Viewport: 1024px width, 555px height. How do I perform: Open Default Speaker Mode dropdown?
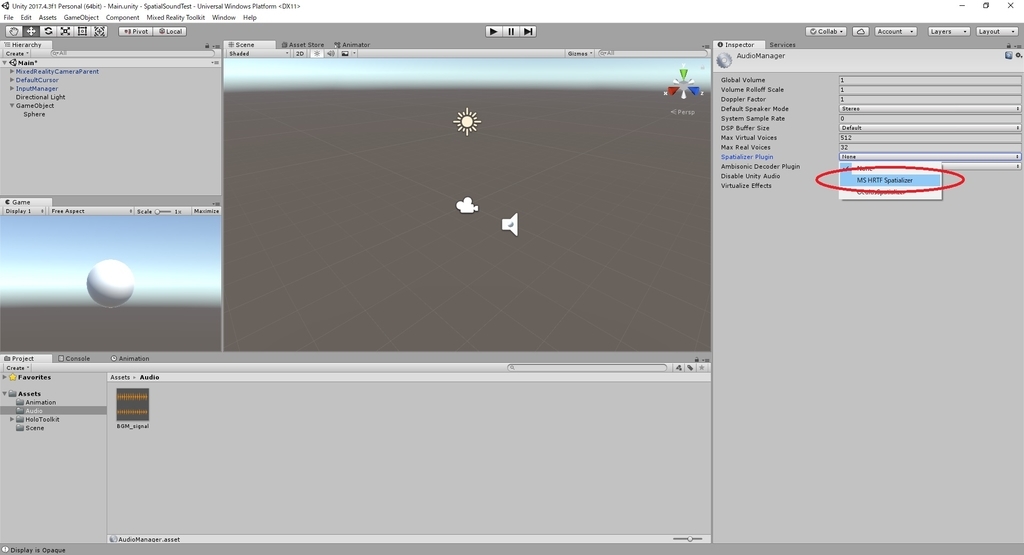pos(930,109)
